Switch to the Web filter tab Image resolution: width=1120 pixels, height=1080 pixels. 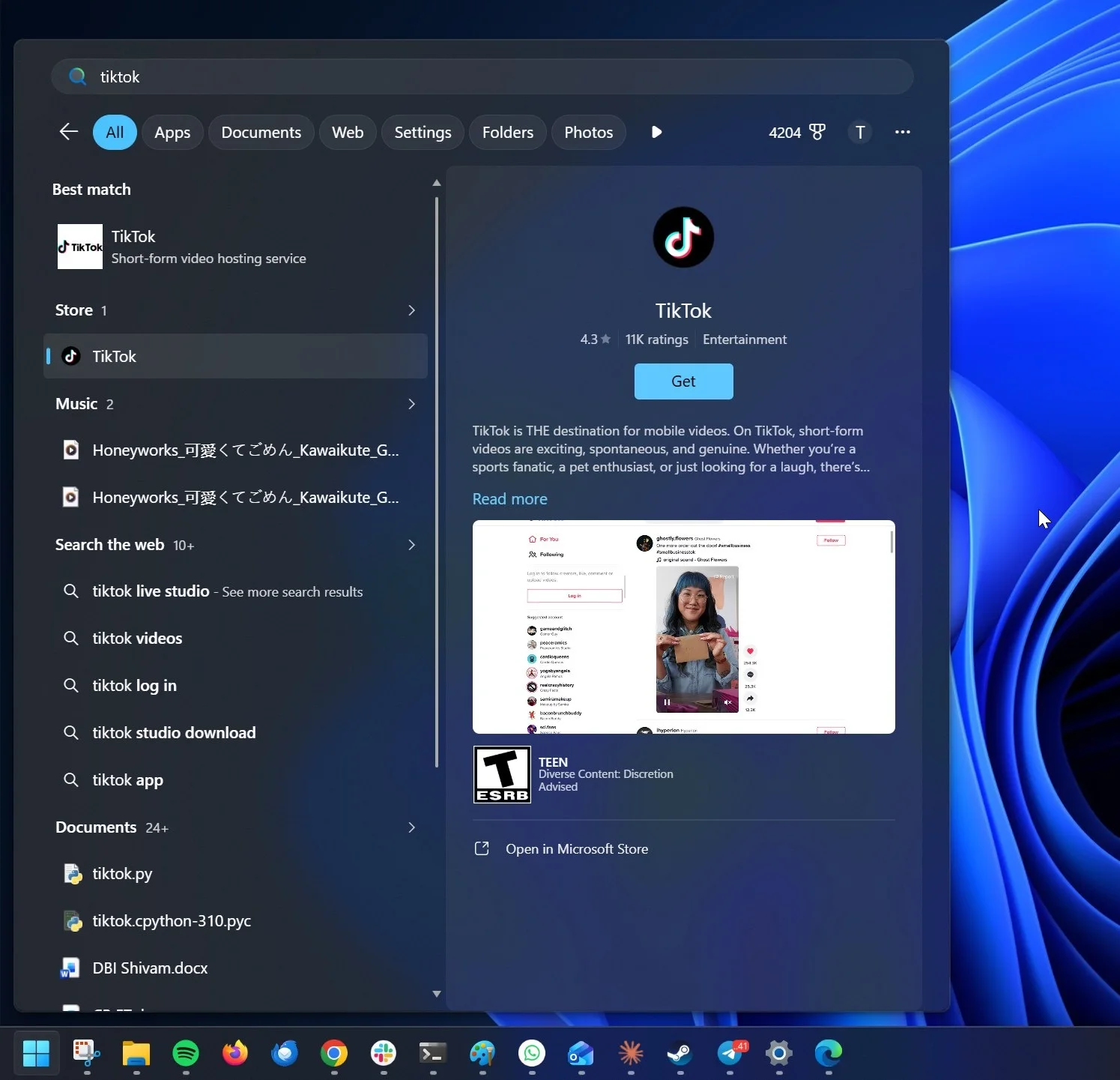click(x=348, y=132)
